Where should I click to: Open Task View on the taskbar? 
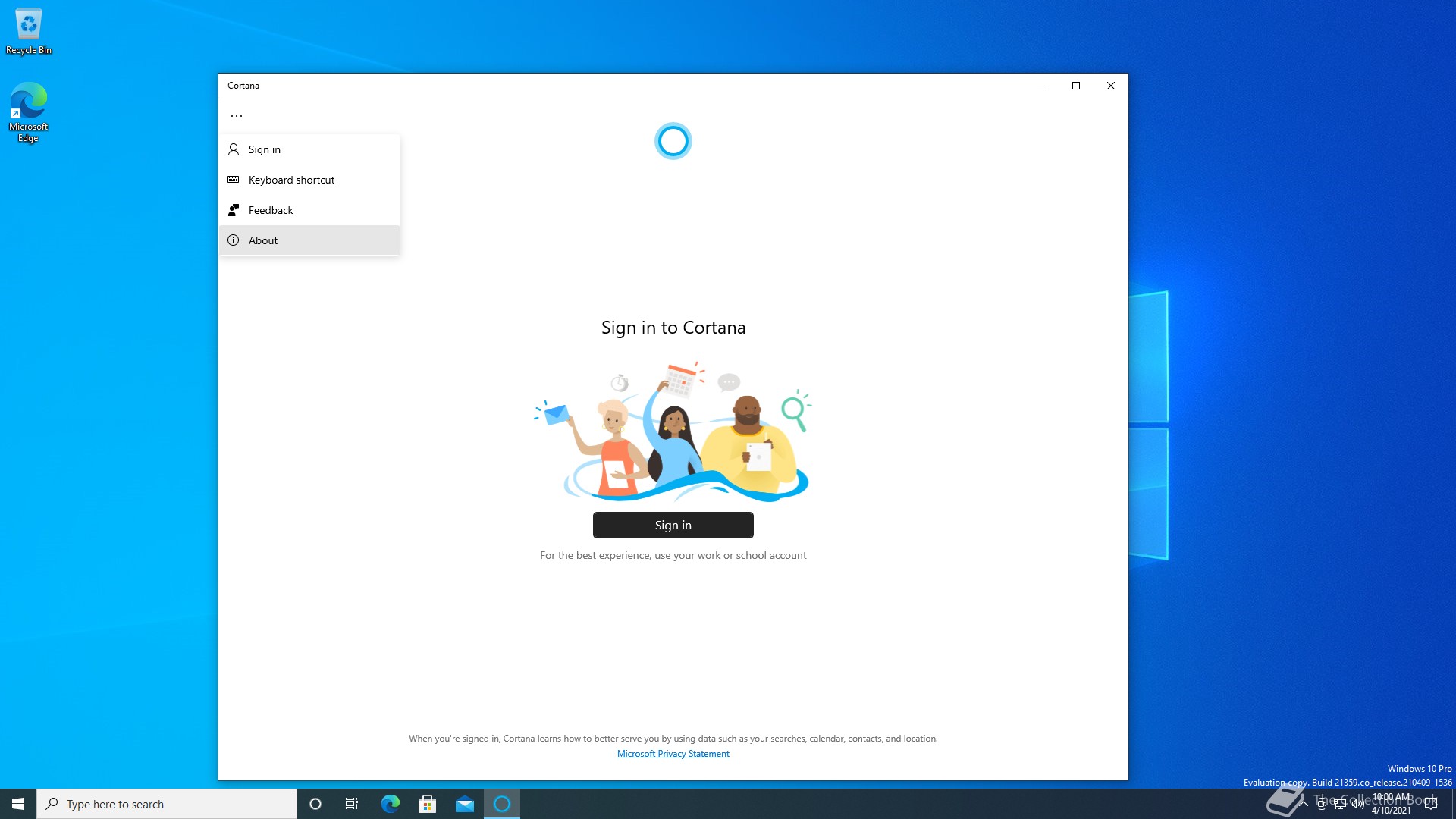click(352, 804)
